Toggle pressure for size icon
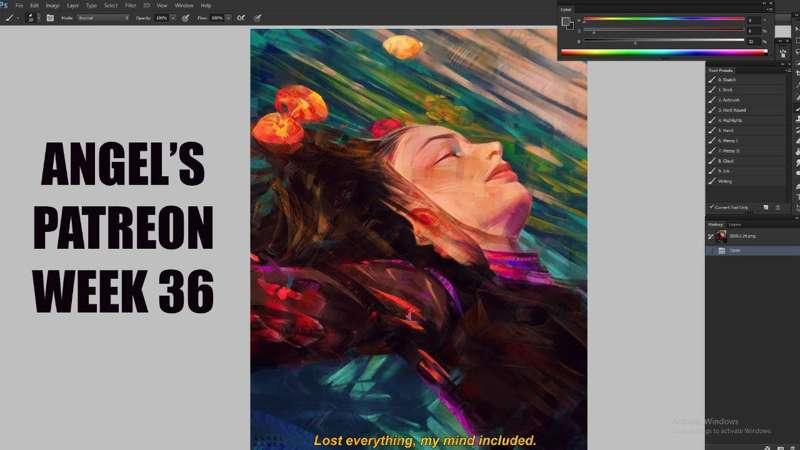Image resolution: width=800 pixels, height=450 pixels. click(x=258, y=18)
